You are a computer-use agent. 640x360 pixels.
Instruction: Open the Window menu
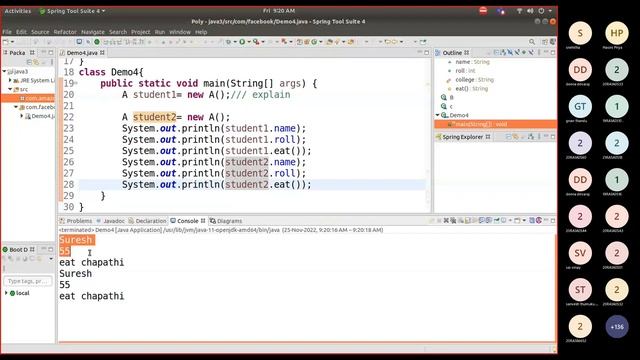click(180, 32)
